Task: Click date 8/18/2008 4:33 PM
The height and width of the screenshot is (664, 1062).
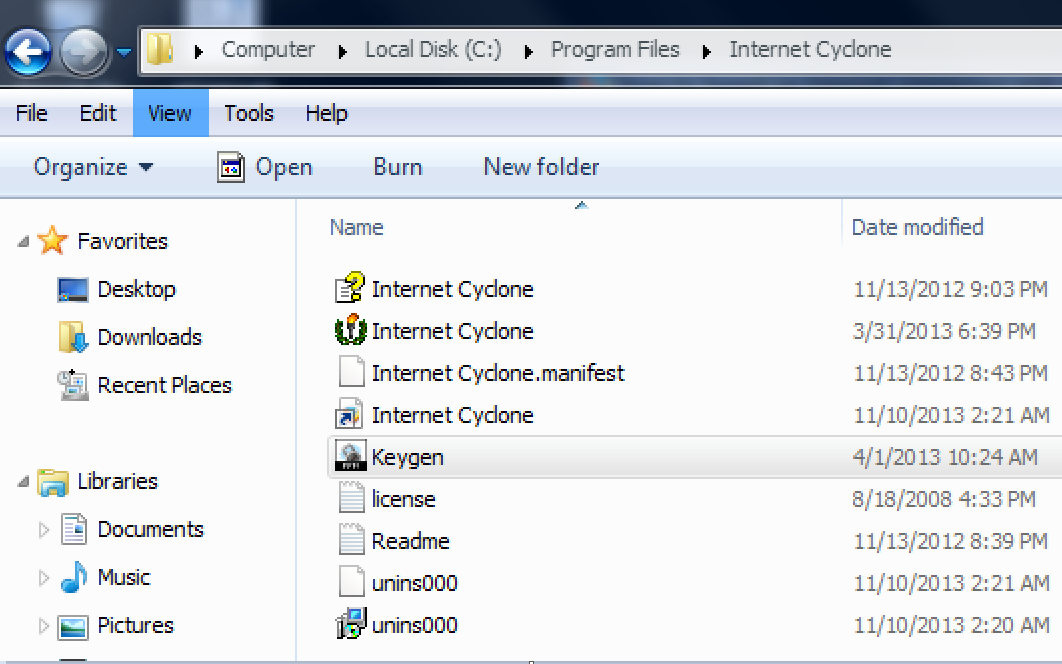Action: tap(944, 499)
